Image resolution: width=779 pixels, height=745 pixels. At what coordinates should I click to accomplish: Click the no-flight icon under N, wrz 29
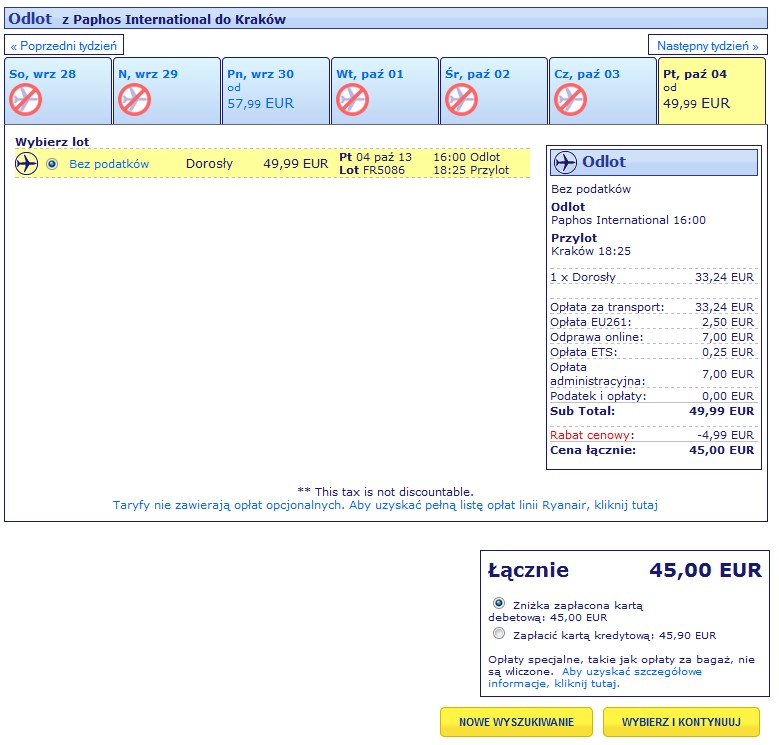(x=135, y=99)
